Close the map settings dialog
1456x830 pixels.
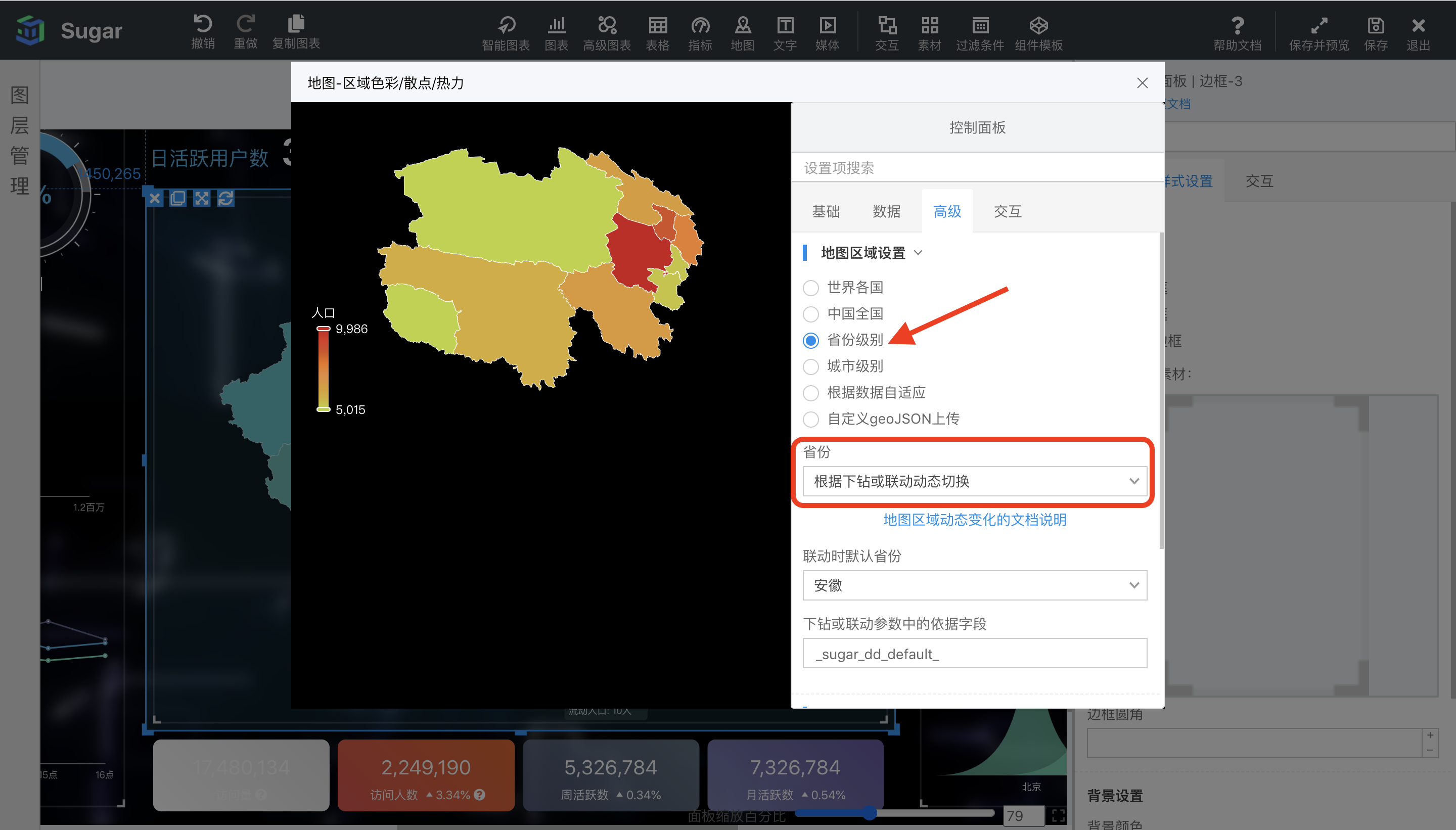[1142, 83]
